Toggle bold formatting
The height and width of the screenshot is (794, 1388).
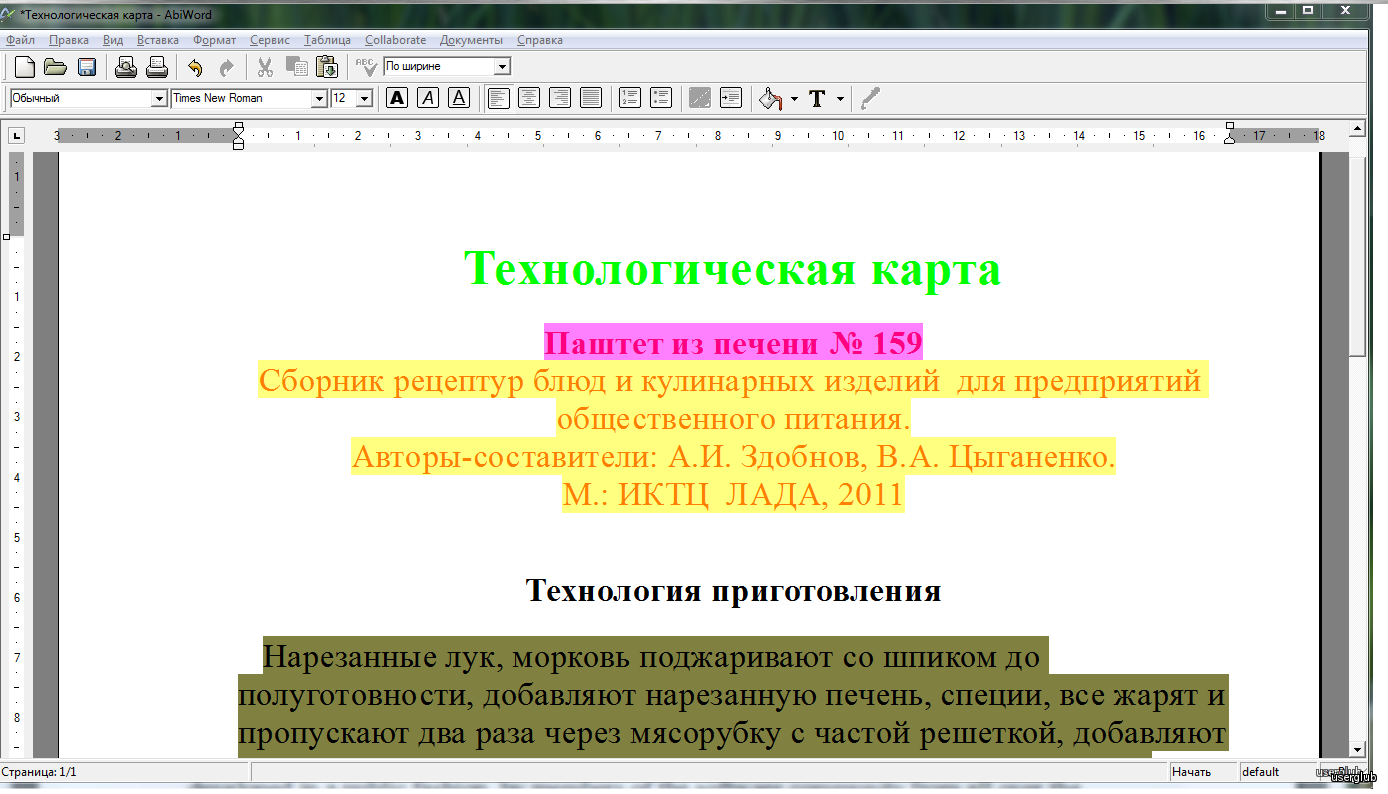(x=397, y=98)
